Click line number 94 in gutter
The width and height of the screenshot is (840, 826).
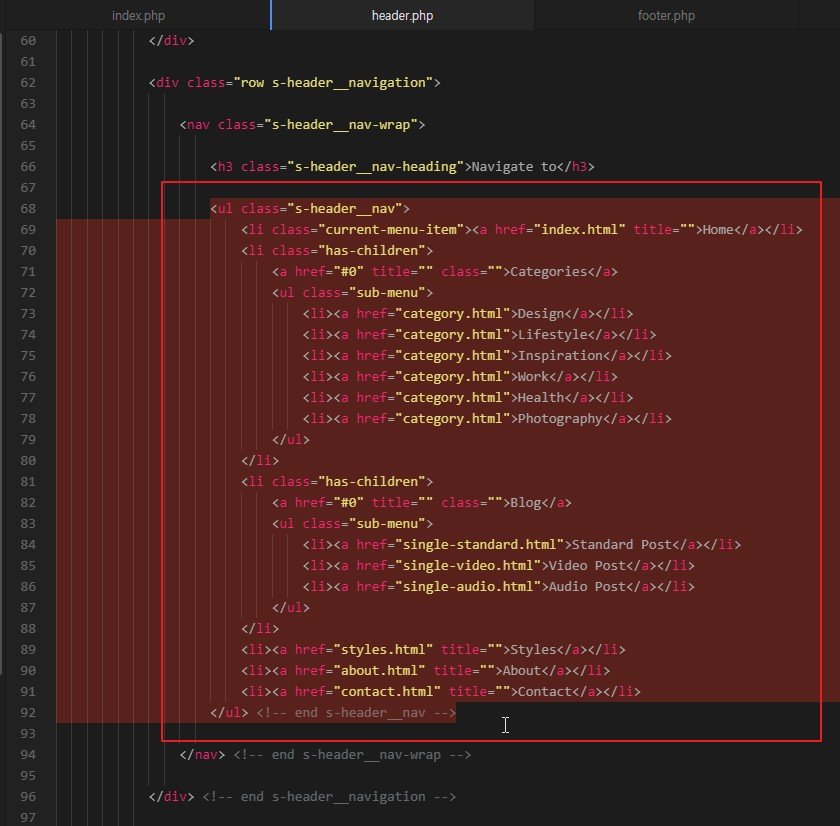pos(28,755)
